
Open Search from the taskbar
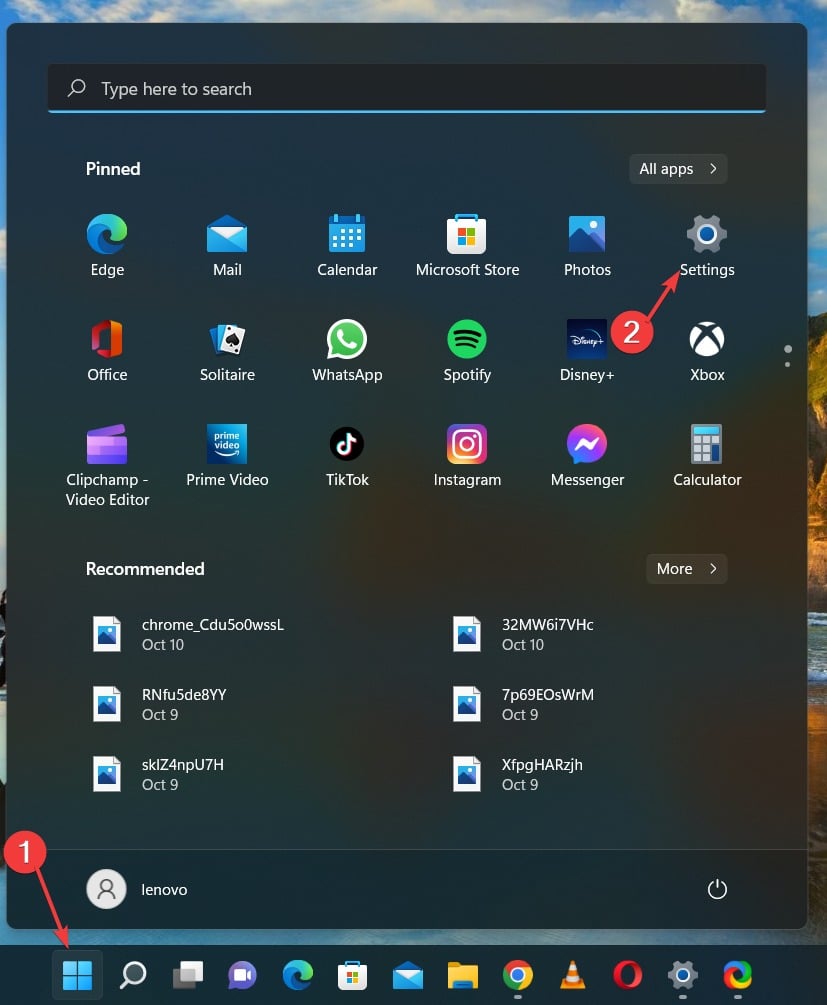133,975
